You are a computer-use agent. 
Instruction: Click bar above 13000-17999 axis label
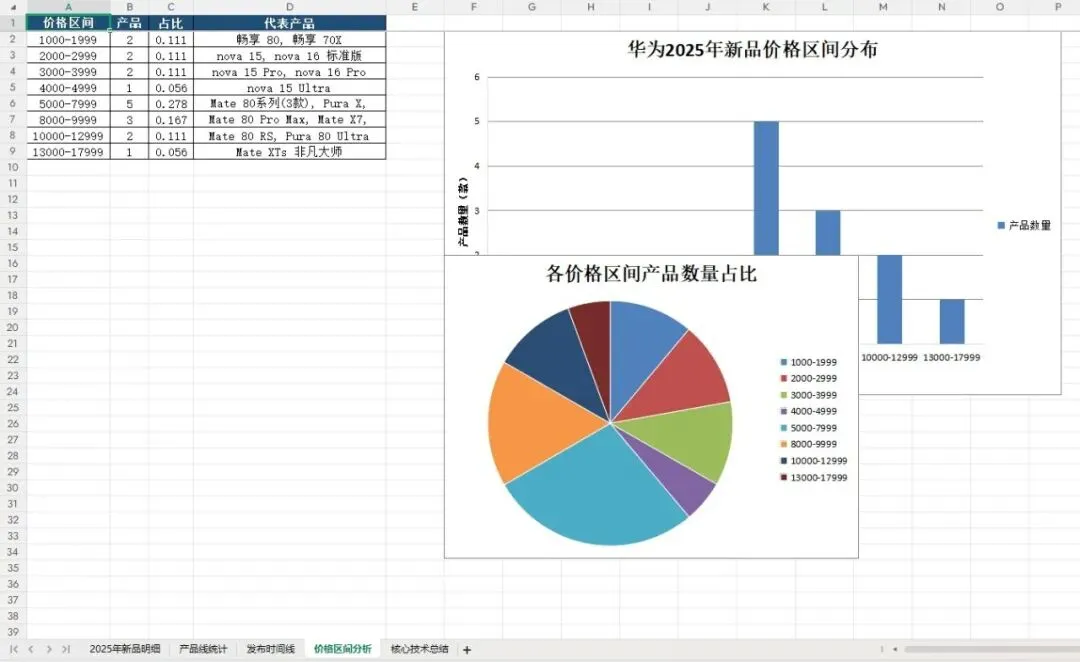(x=952, y=322)
